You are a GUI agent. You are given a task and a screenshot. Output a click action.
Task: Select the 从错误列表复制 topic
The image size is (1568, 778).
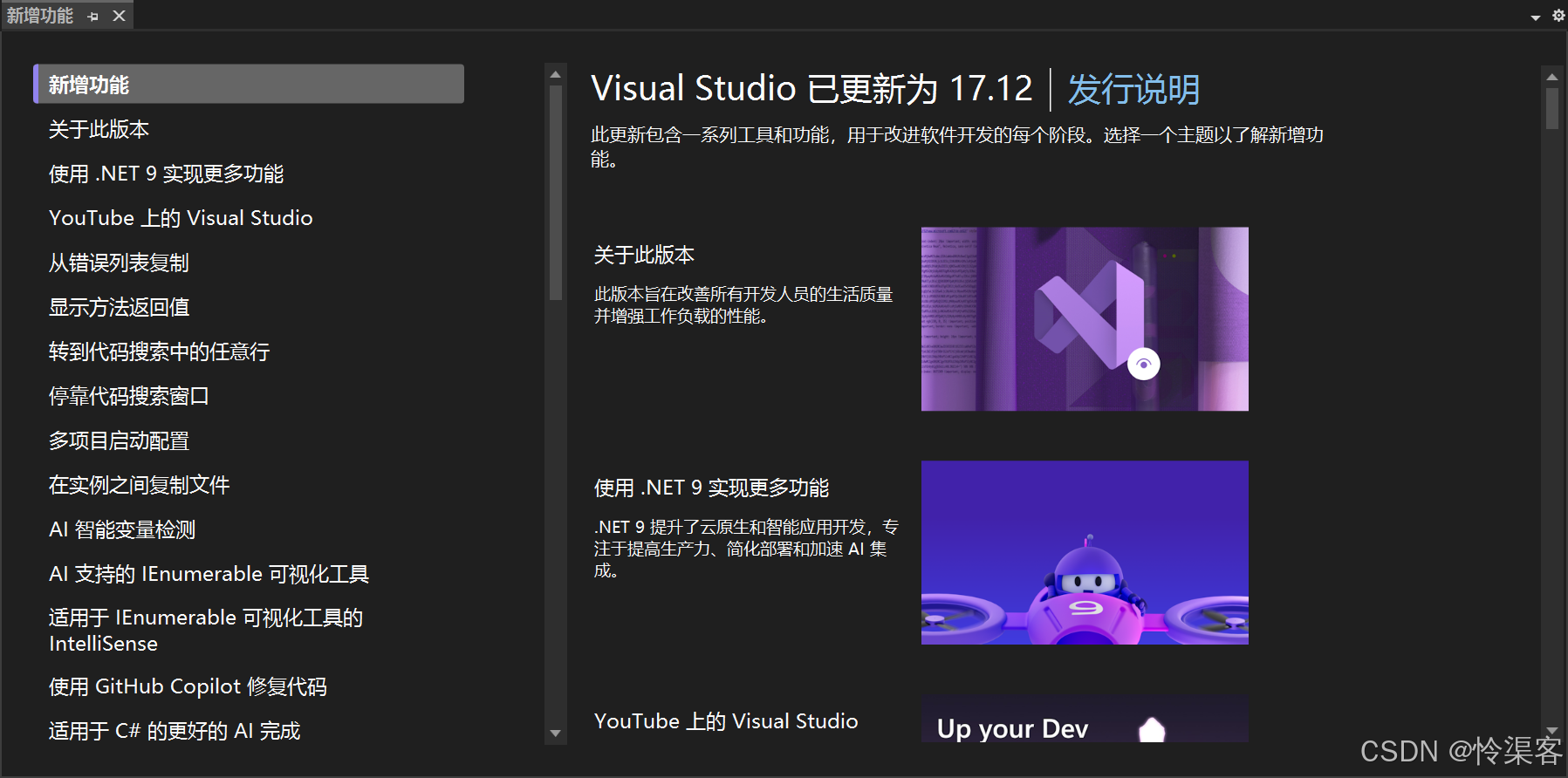pos(119,263)
